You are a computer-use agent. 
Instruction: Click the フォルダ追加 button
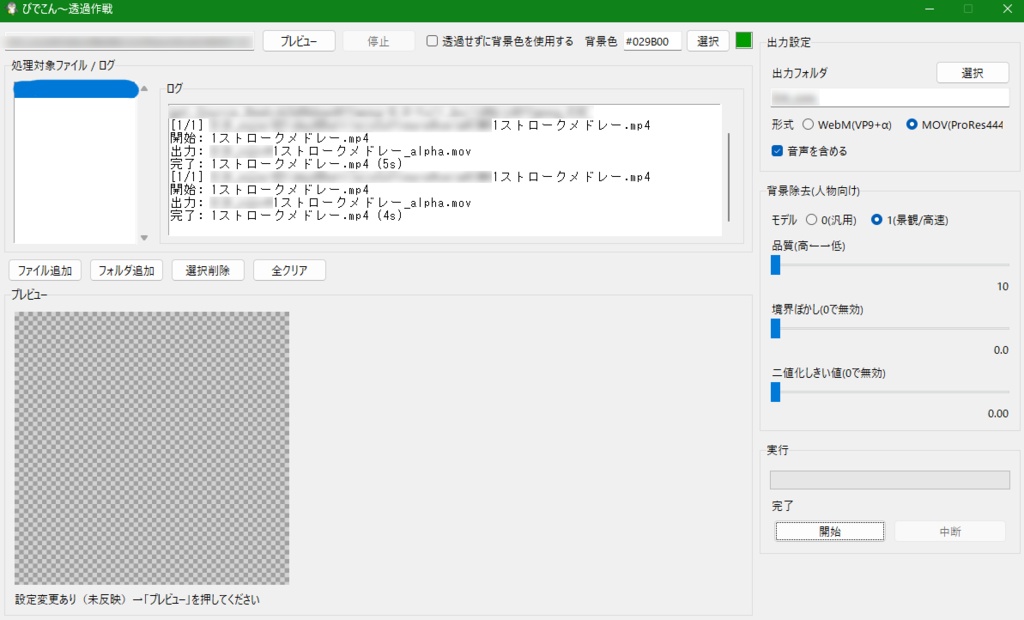click(x=126, y=270)
